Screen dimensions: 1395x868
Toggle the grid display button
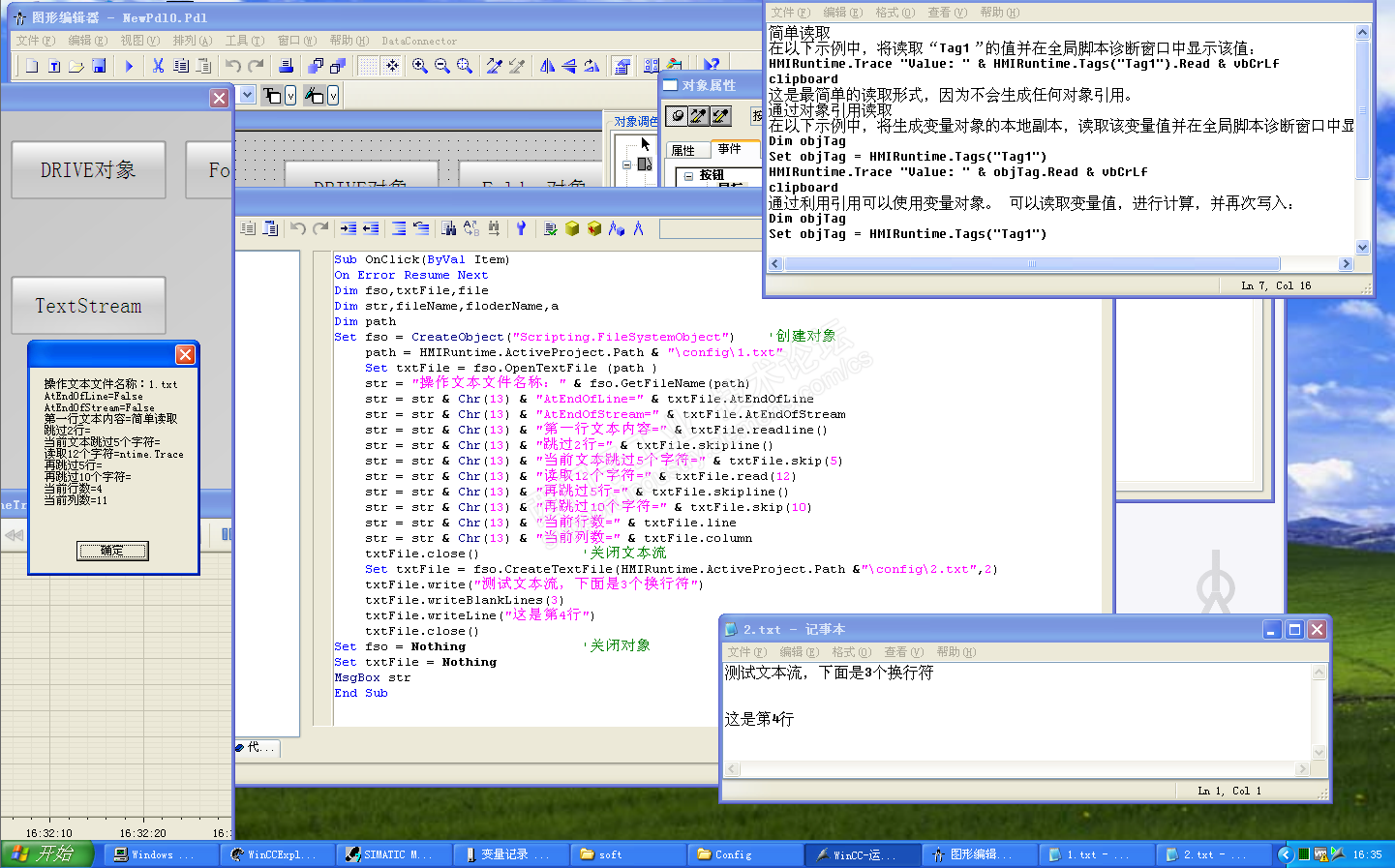[x=369, y=66]
